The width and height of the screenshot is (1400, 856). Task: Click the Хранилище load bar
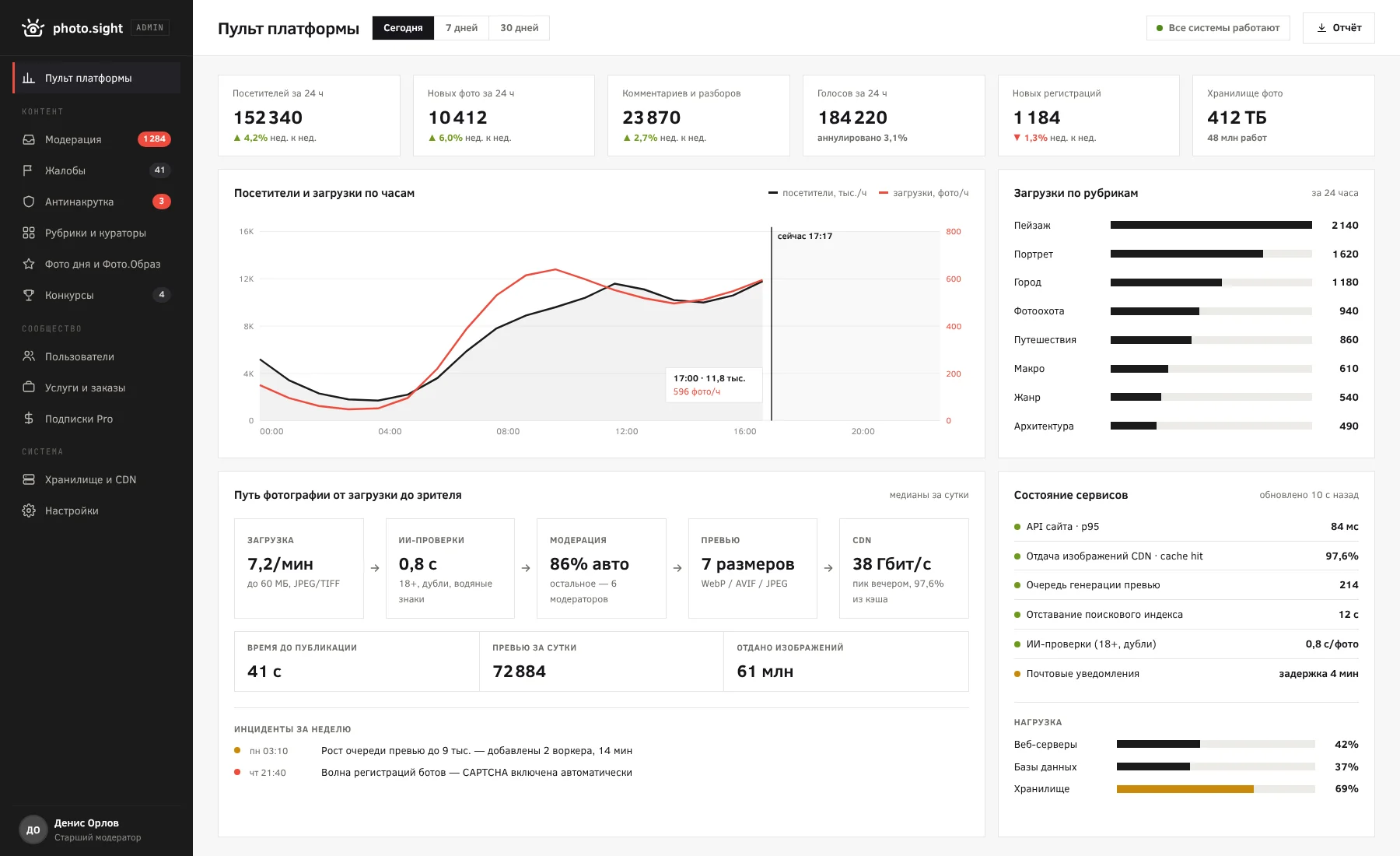tap(1216, 789)
